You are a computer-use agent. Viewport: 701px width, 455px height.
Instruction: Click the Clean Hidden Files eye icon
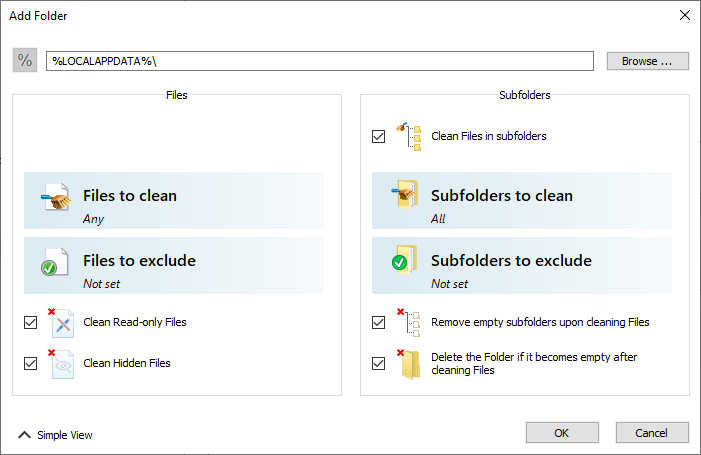61,364
